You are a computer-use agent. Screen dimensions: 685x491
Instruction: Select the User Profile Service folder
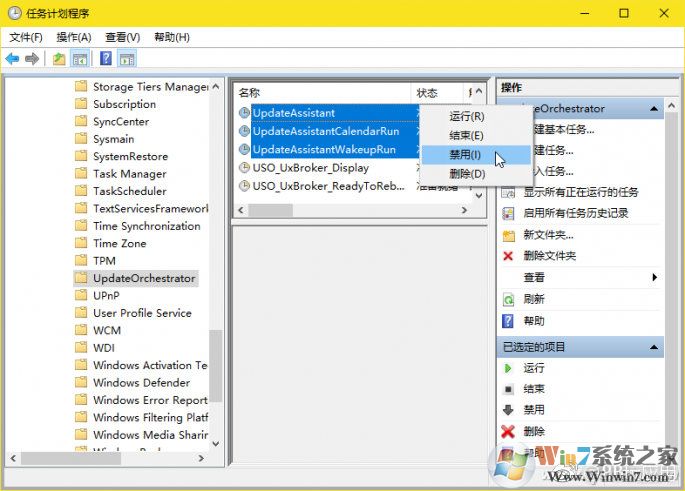click(142, 313)
